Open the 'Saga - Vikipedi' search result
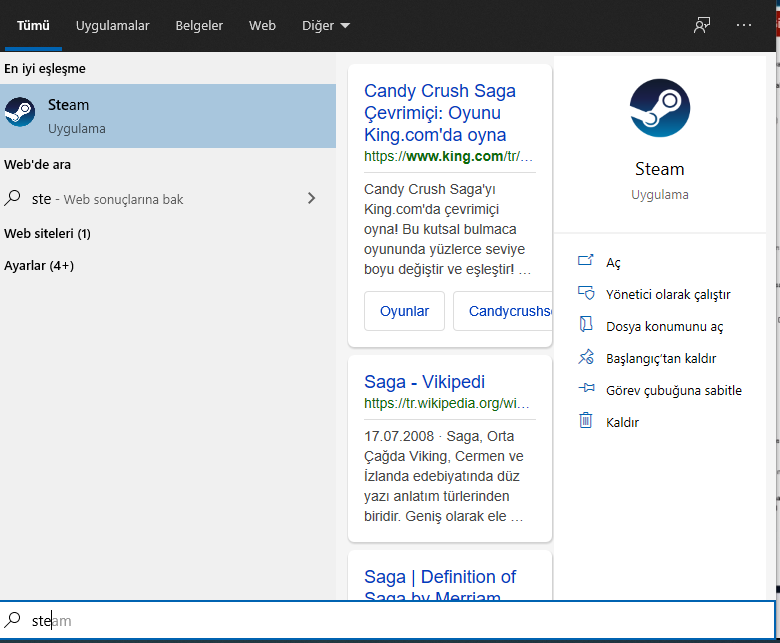The width and height of the screenshot is (780, 643). point(424,382)
